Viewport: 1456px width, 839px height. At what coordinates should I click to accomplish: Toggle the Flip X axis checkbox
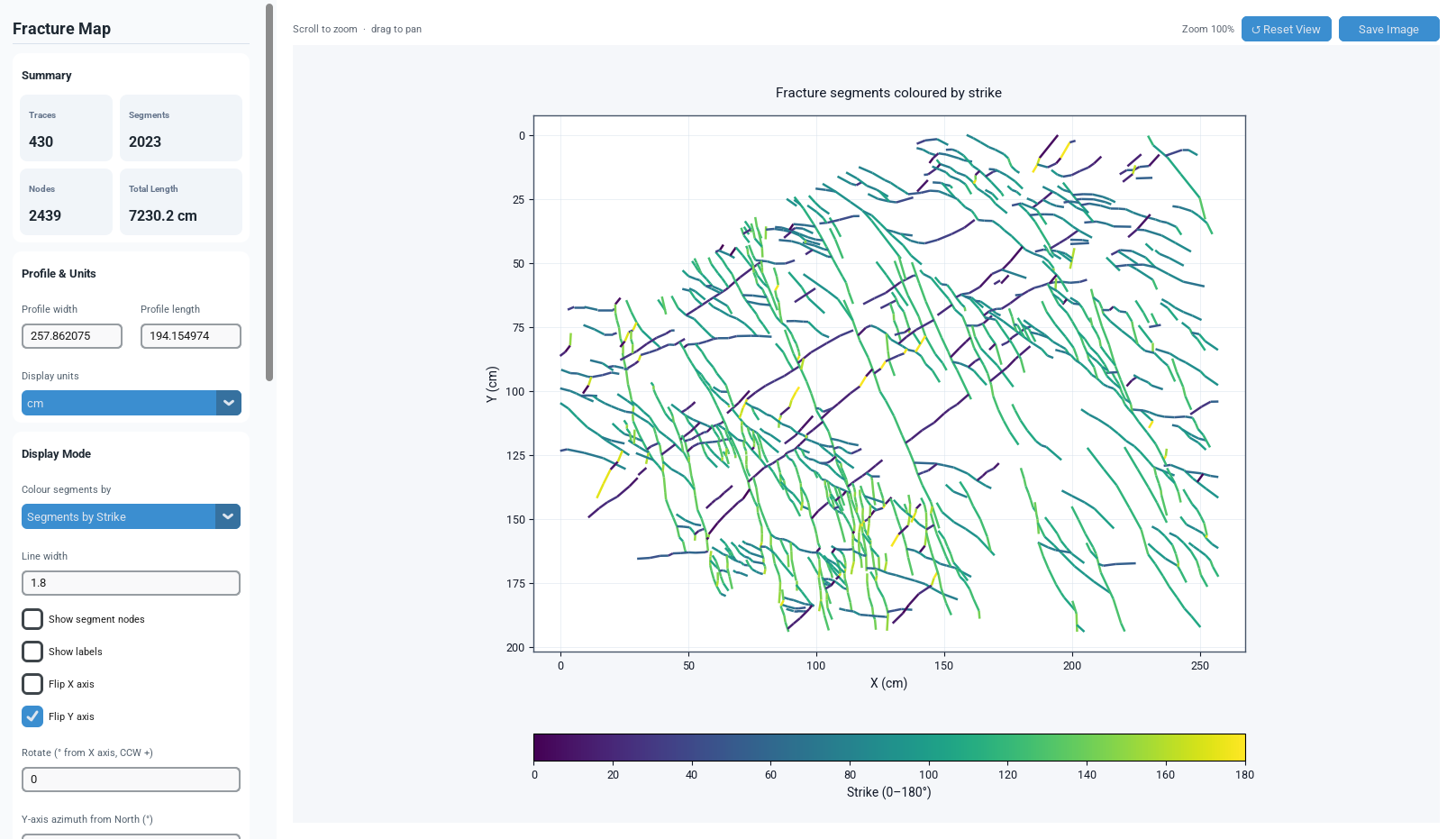(32, 684)
